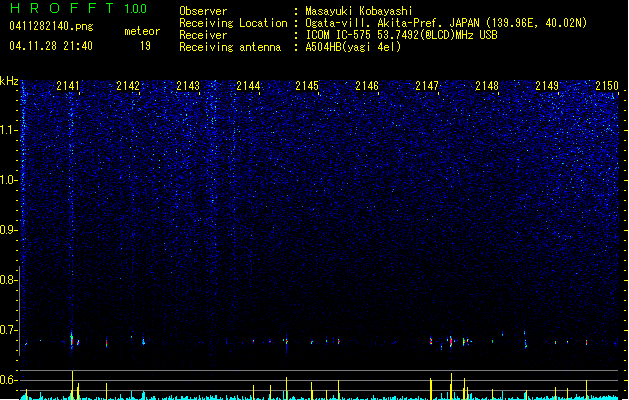Viewport: 629px width, 400px height.
Task: Click the A504HB(yagi 4el) antenna text
Action: (353, 47)
